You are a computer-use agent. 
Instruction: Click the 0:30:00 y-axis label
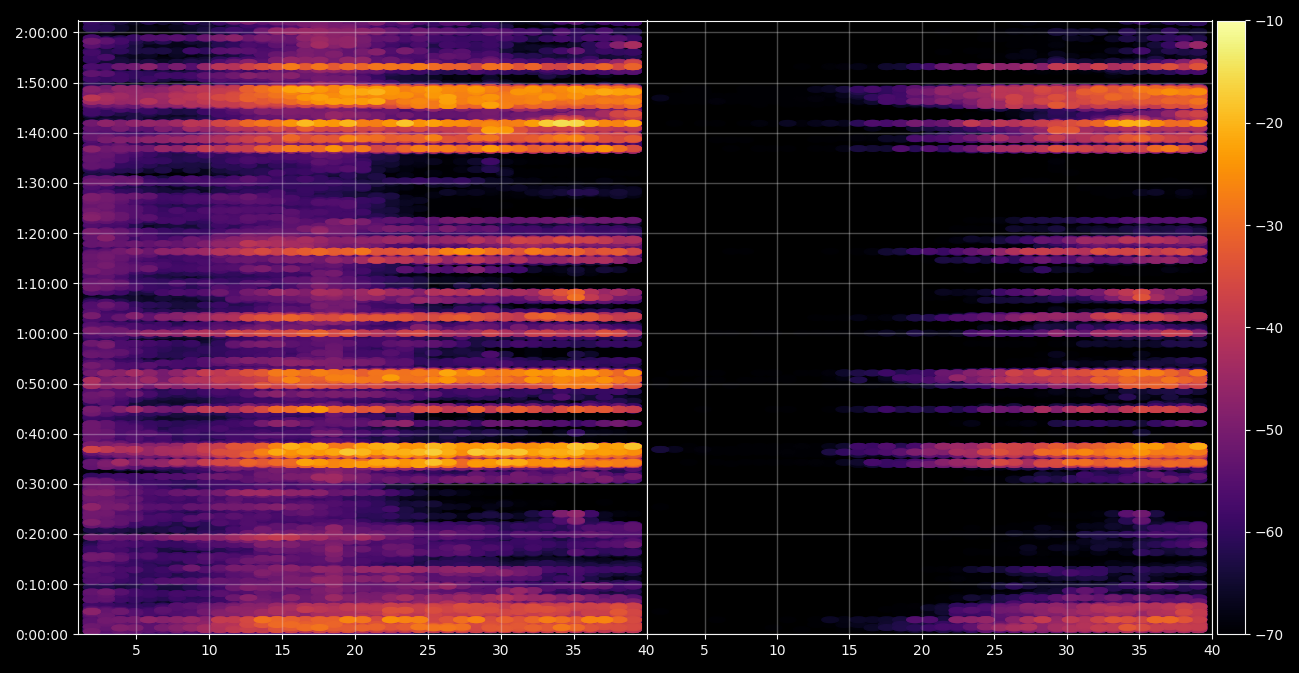(42, 483)
